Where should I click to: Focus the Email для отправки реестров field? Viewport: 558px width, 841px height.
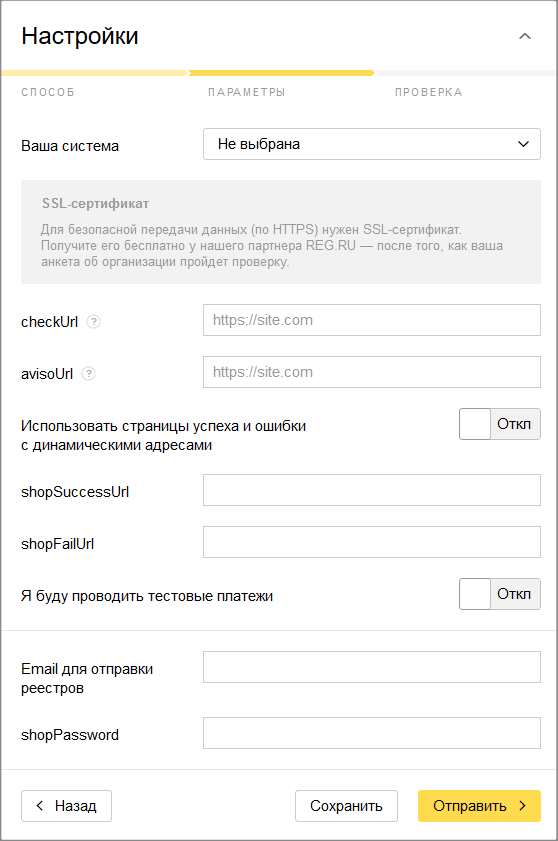click(x=372, y=667)
